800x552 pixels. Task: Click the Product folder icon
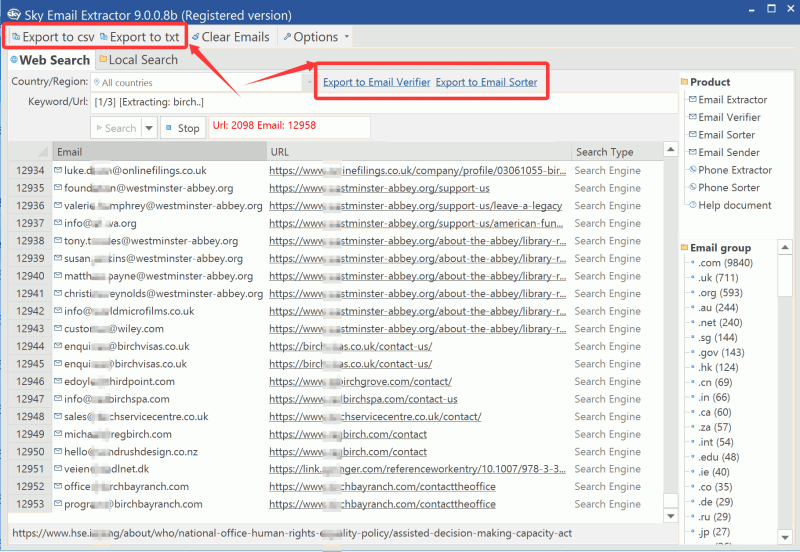point(684,82)
